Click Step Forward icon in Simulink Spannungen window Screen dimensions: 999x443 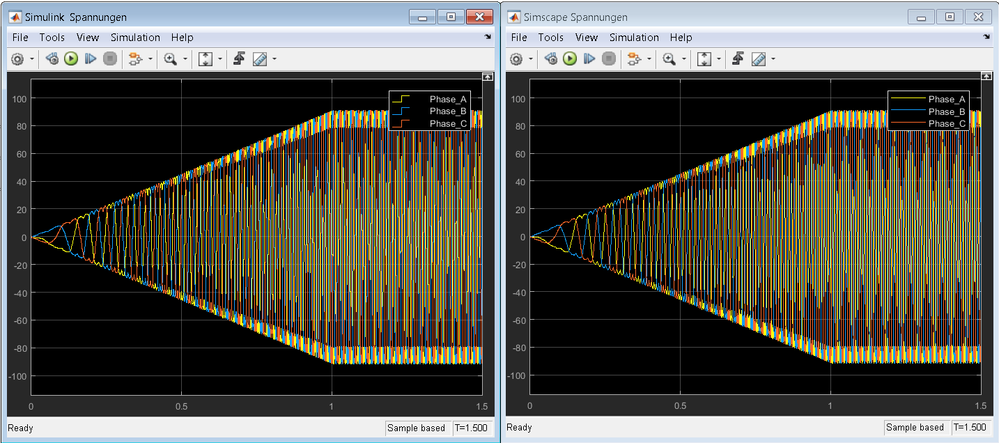90,59
